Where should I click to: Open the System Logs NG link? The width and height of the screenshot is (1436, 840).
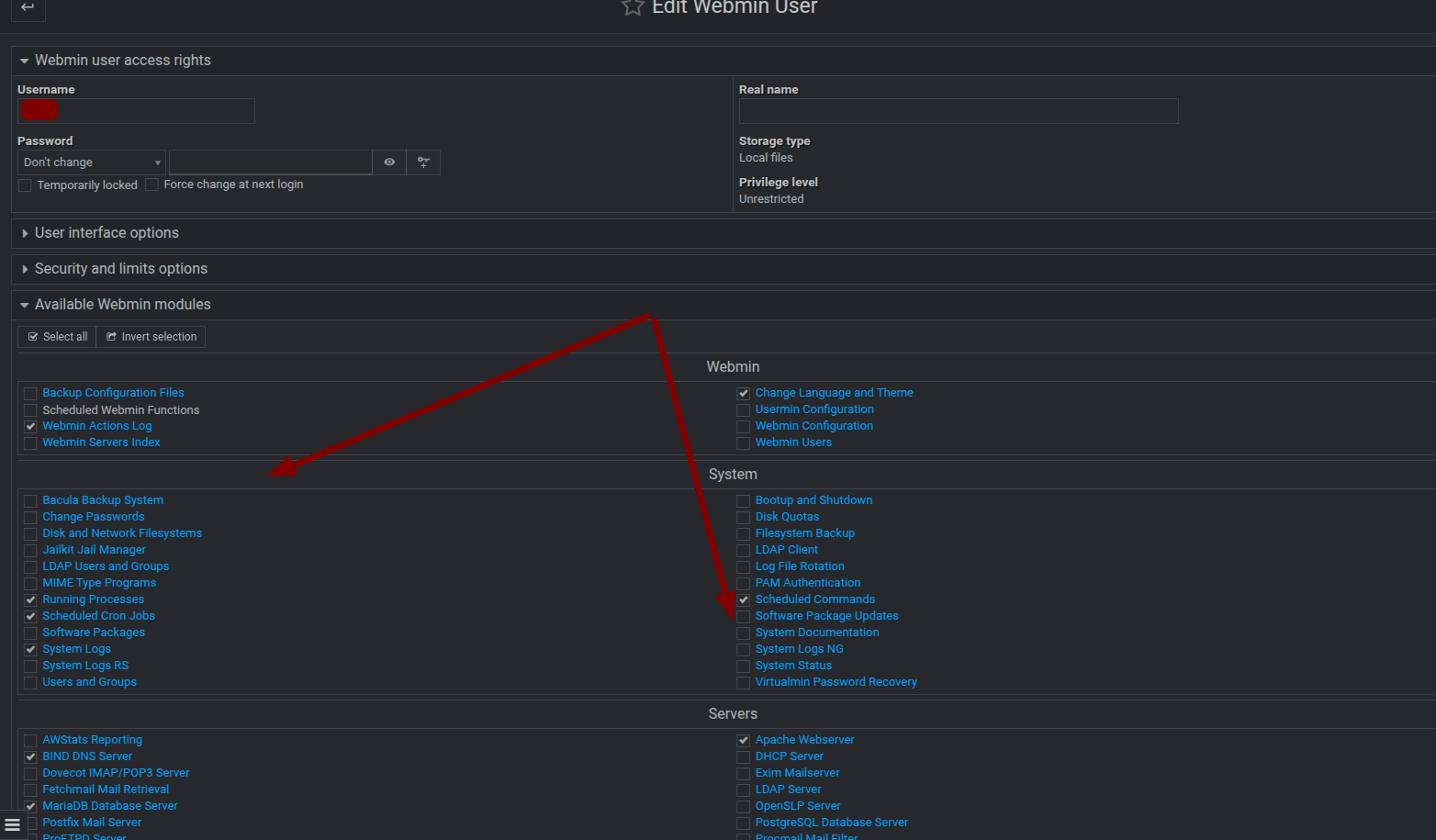[x=799, y=649]
